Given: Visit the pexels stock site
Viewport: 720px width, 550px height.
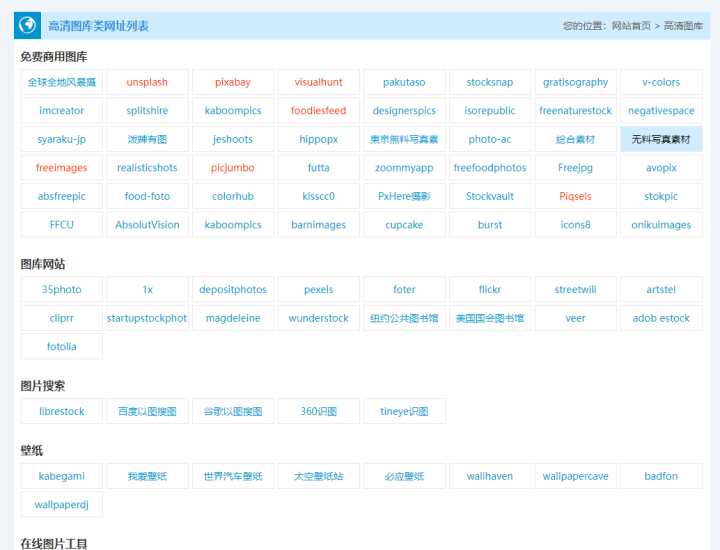Looking at the screenshot, I should tap(318, 290).
